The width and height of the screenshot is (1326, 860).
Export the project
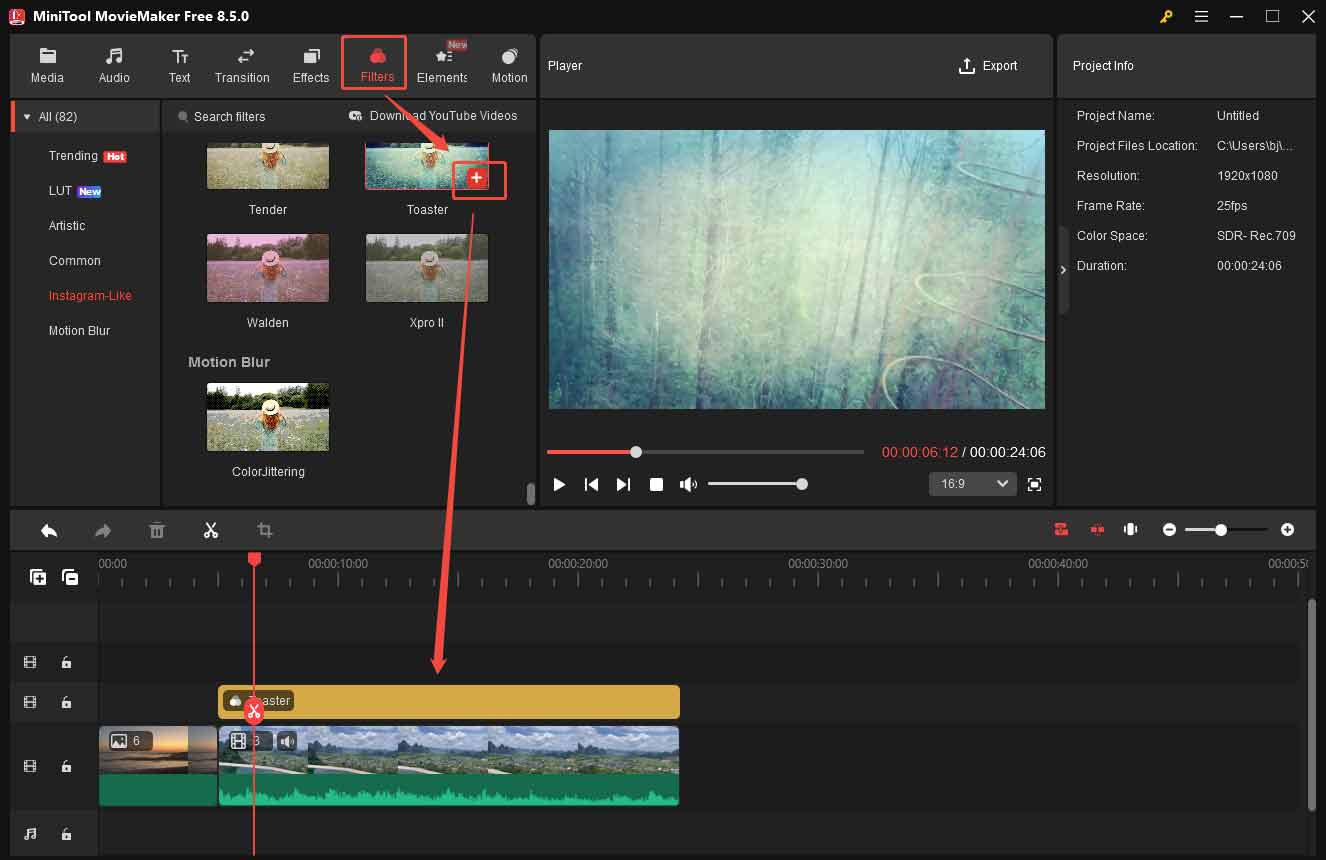click(989, 66)
